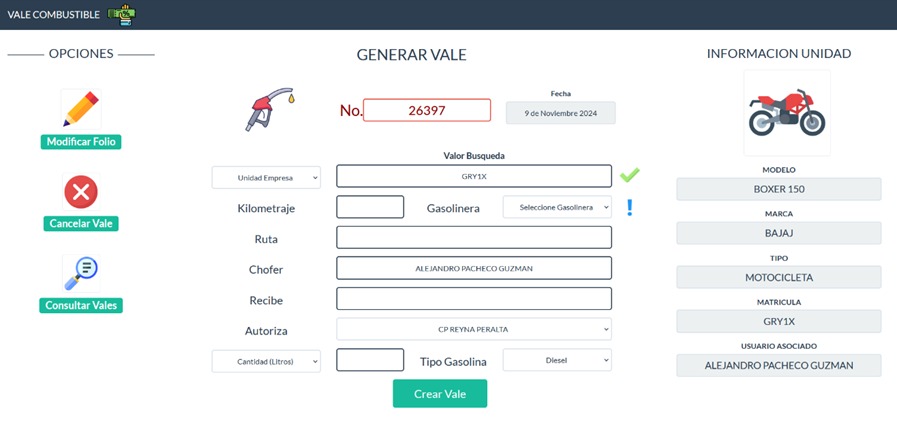Click the magnifier Consultar Vales icon

pos(81,273)
